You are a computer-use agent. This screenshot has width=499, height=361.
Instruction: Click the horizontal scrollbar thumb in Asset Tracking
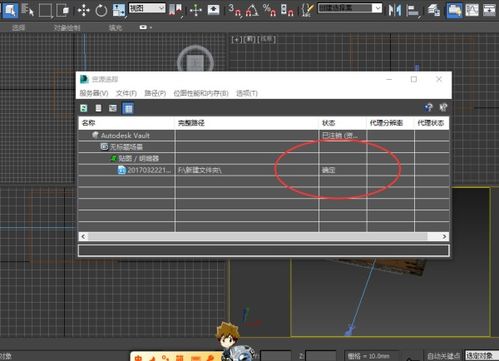pyautogui.click(x=257, y=236)
